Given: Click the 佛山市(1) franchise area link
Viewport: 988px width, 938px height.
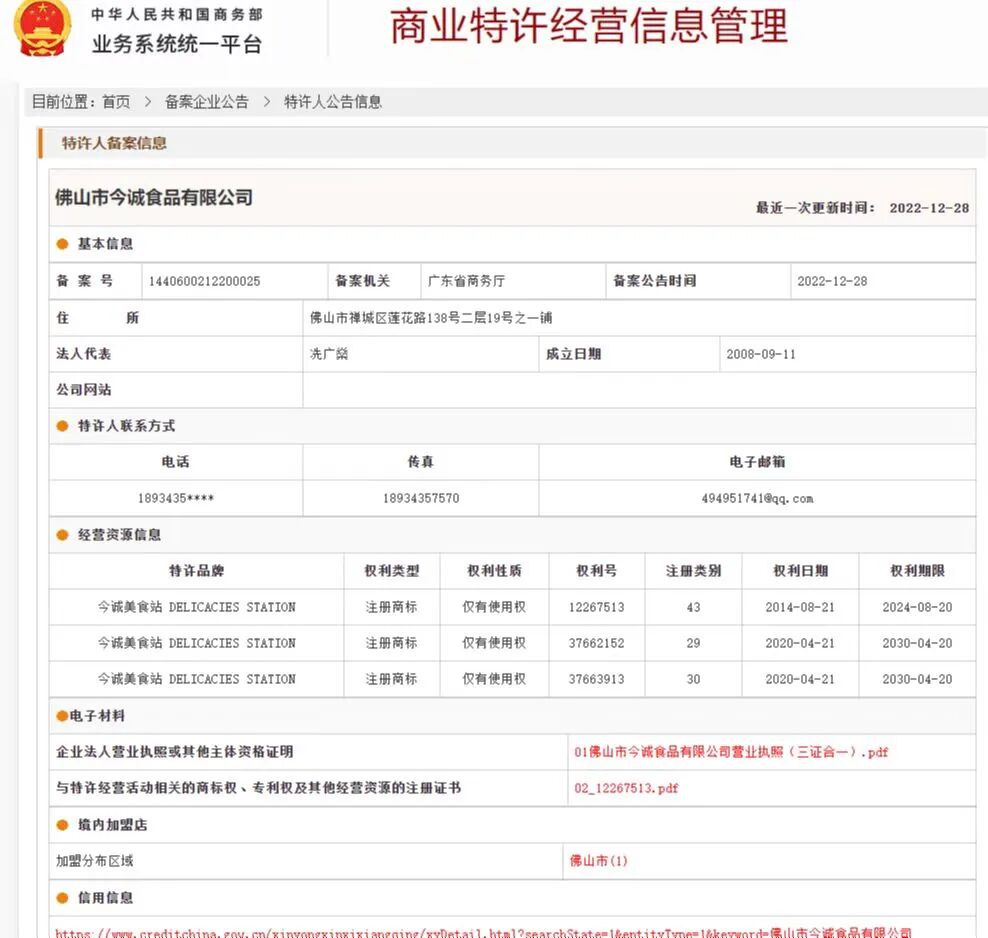Looking at the screenshot, I should coord(599,861).
